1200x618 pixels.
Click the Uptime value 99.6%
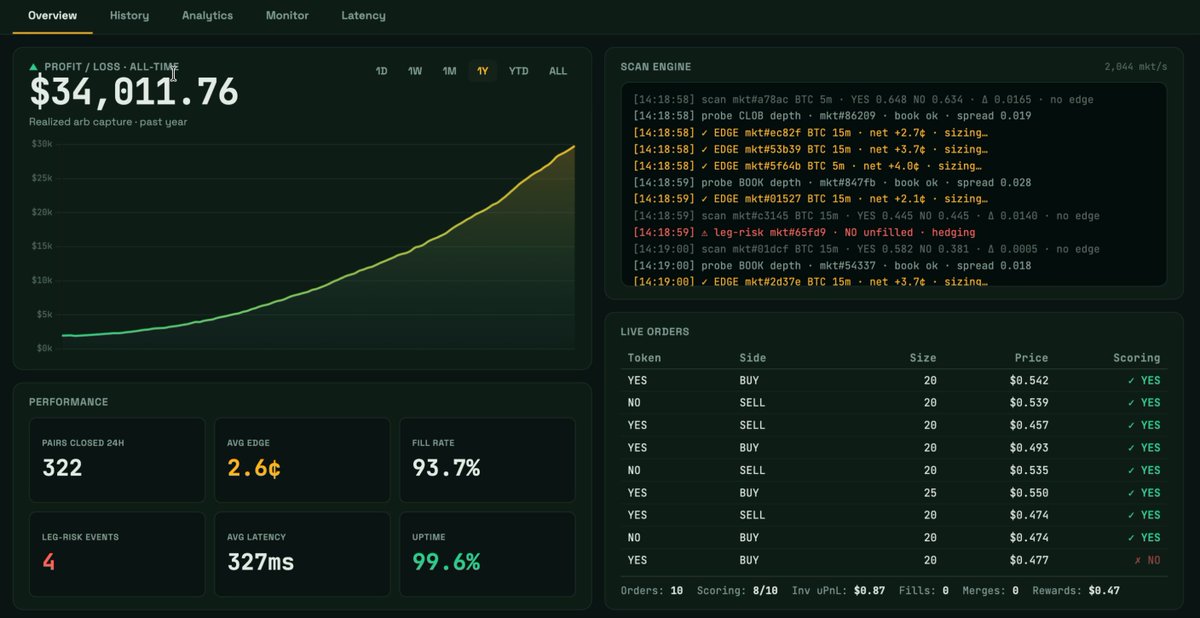(x=446, y=562)
